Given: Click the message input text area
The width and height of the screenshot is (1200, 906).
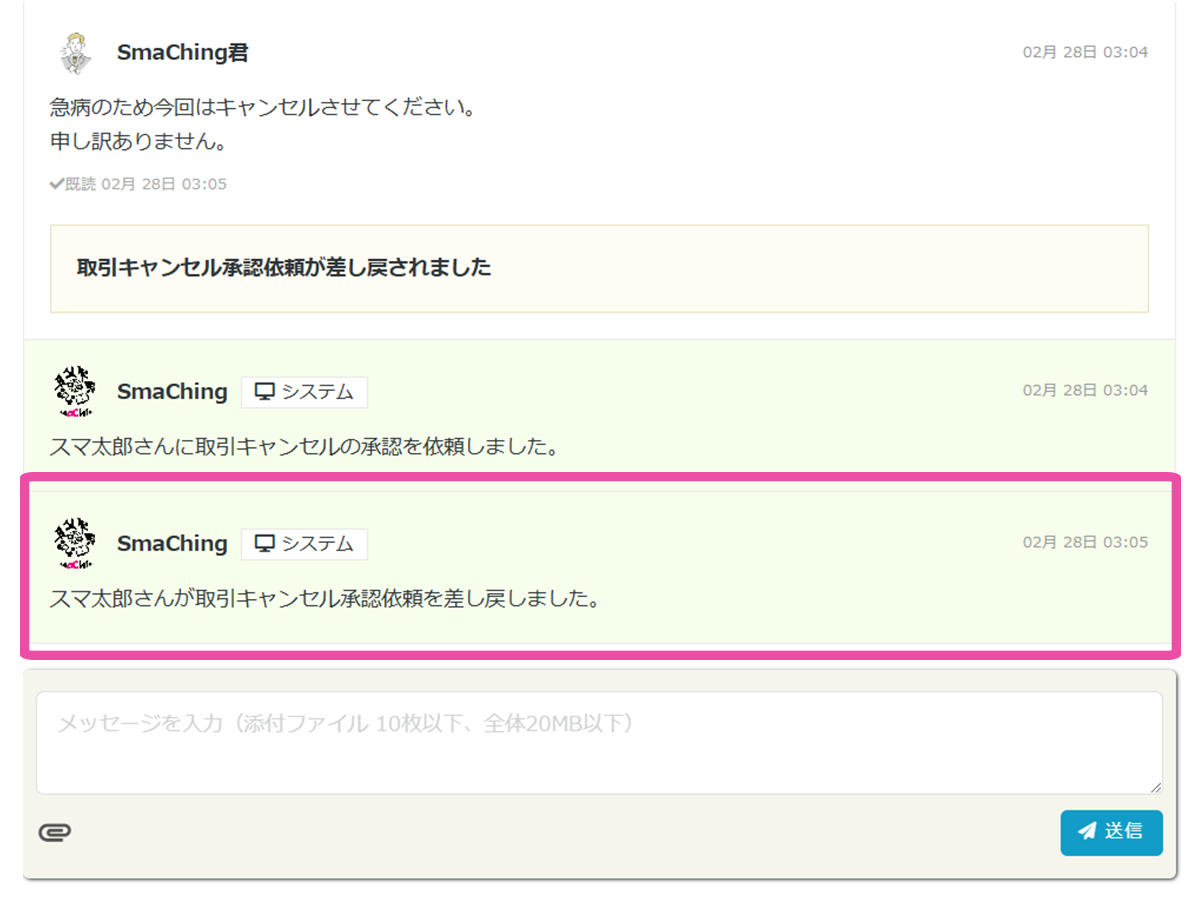Looking at the screenshot, I should [x=598, y=742].
